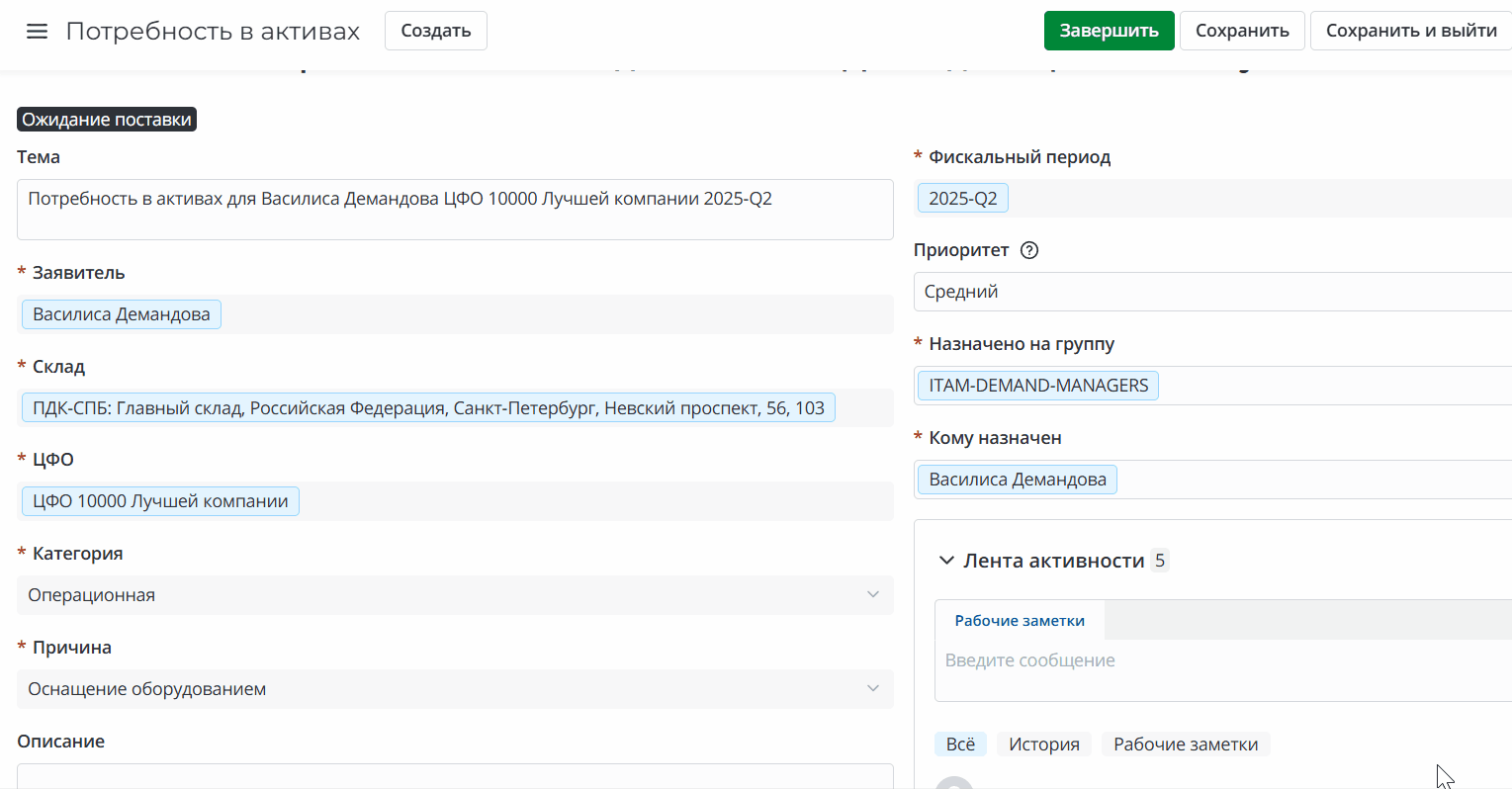Click the Тема text field
Screen dimensions: 1512x789
click(455, 210)
